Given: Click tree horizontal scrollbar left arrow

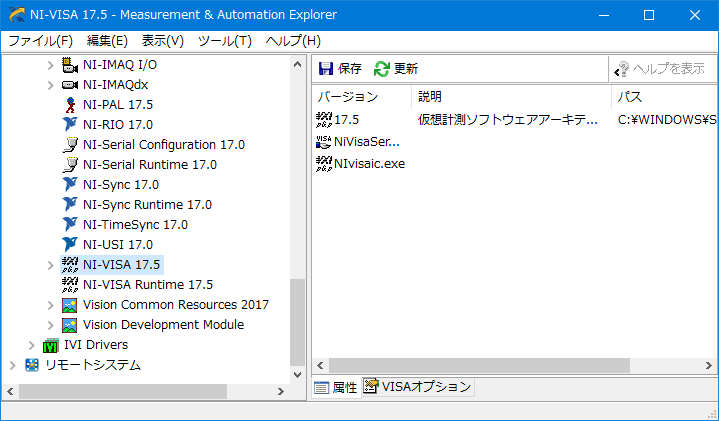Looking at the screenshot, I should tap(10, 391).
